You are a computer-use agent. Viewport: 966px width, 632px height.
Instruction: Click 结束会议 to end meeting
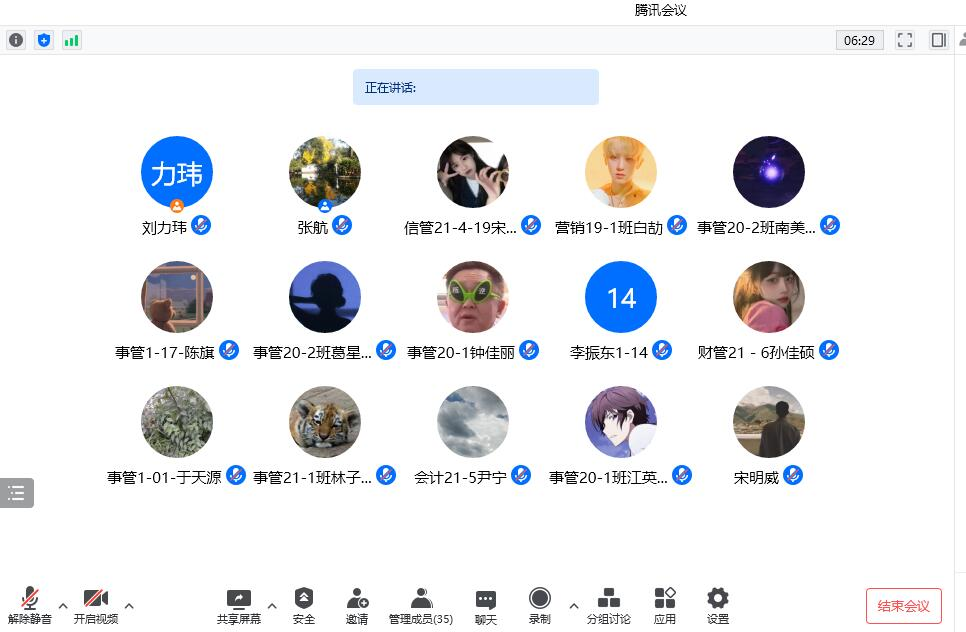pyautogui.click(x=903, y=606)
